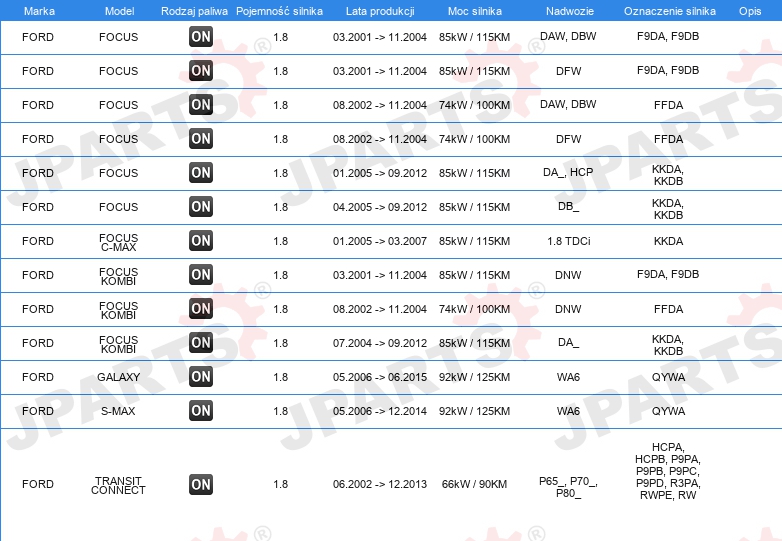Image resolution: width=782 pixels, height=541 pixels.
Task: Select ON icon in FOCUS KOMBI row dated 07.2004
Action: point(201,343)
